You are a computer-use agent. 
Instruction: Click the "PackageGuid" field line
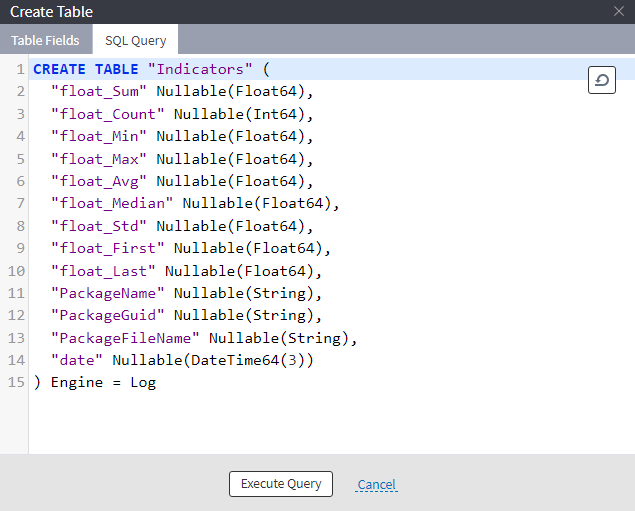187,315
